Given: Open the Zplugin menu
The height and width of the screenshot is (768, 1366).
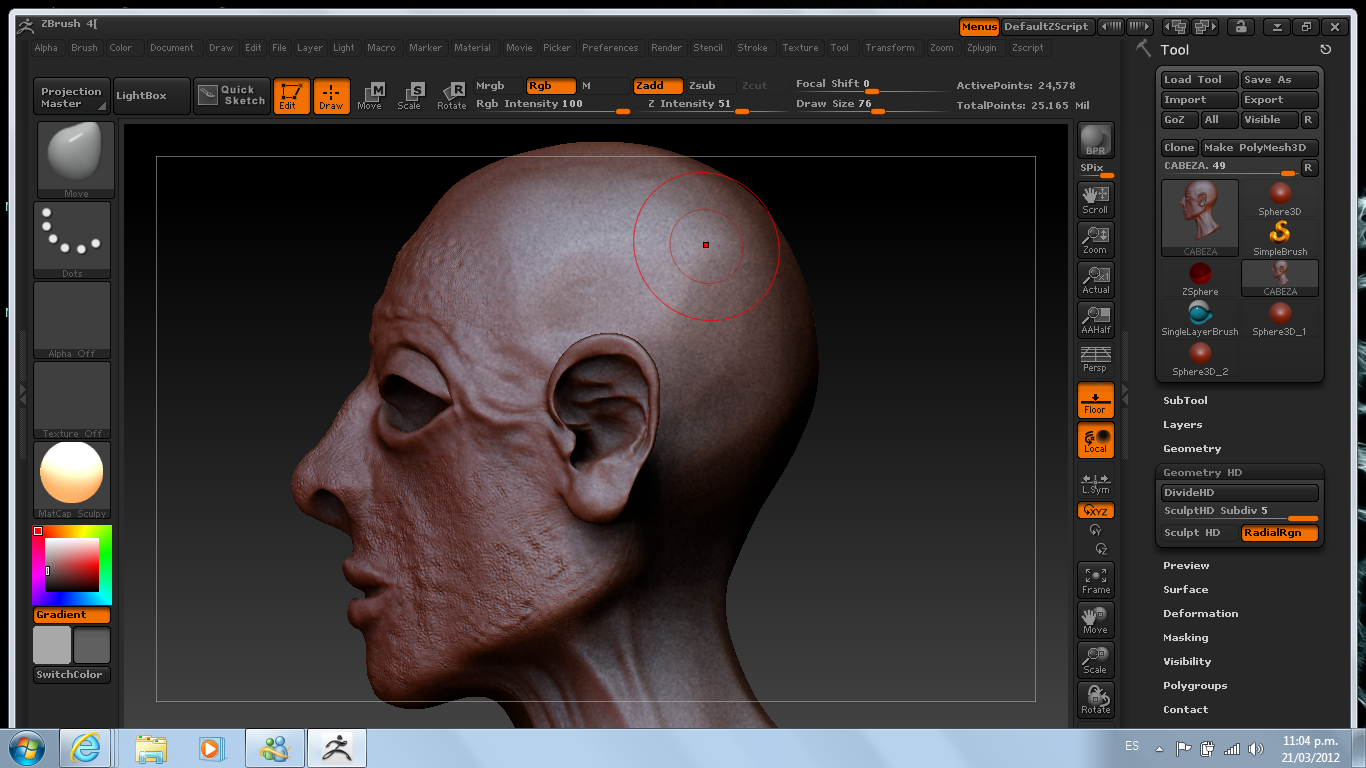Looking at the screenshot, I should (981, 48).
